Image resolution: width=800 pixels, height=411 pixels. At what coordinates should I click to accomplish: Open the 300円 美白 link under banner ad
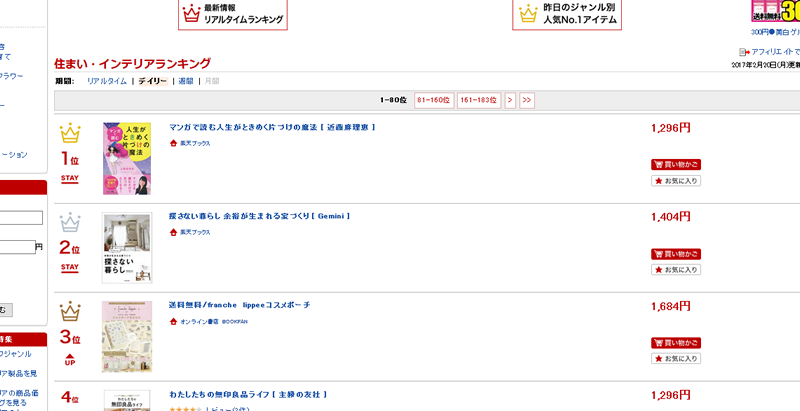(775, 32)
